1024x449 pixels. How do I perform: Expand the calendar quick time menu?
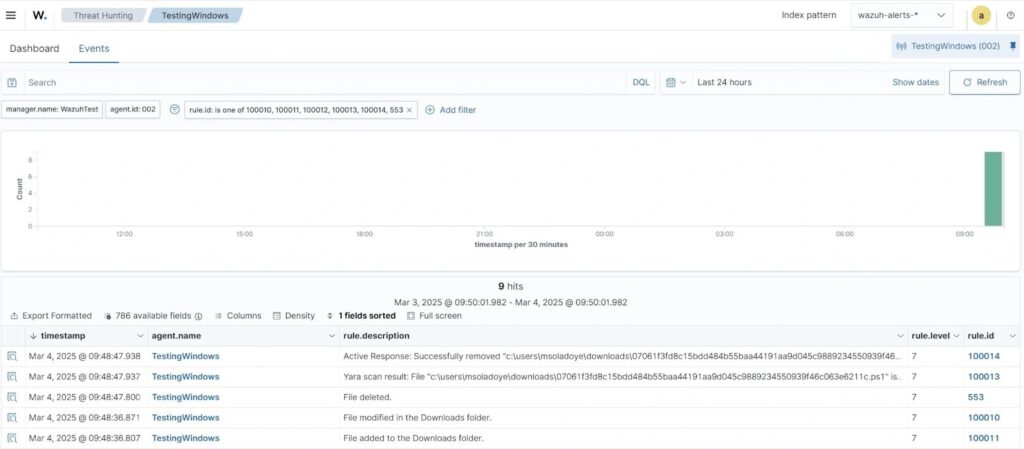point(676,82)
